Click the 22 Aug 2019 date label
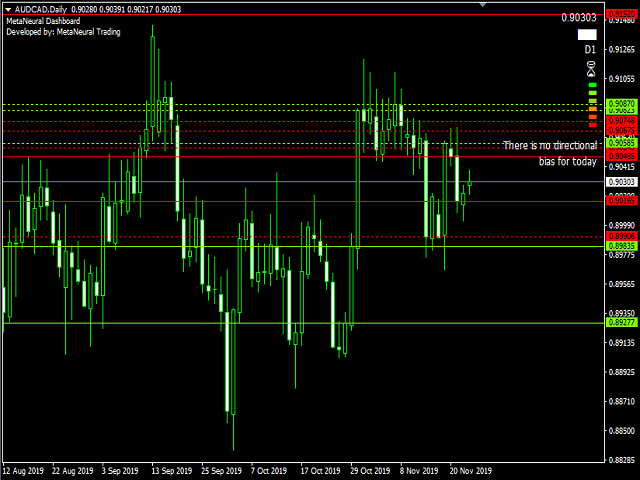 [x=73, y=471]
